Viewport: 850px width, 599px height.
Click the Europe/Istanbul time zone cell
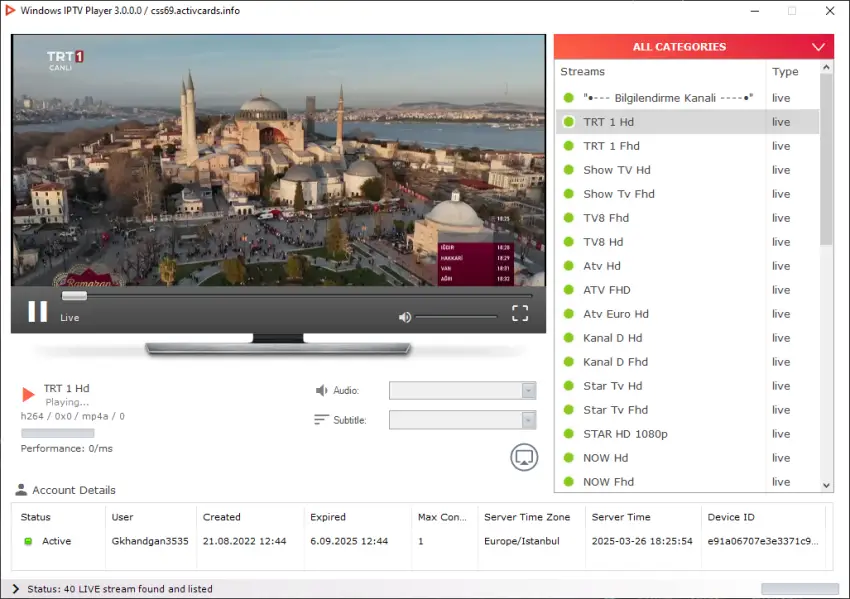[521, 541]
